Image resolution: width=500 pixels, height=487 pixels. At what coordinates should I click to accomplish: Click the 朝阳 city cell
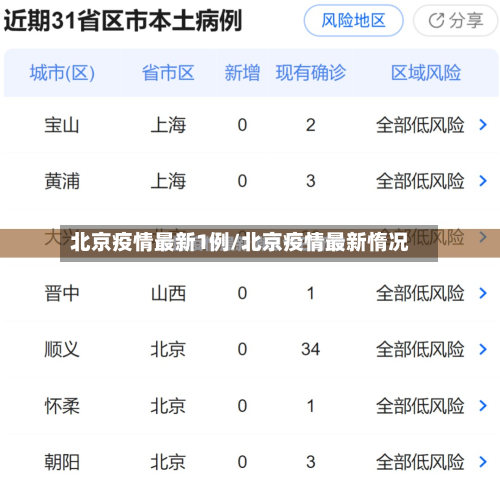(x=62, y=462)
